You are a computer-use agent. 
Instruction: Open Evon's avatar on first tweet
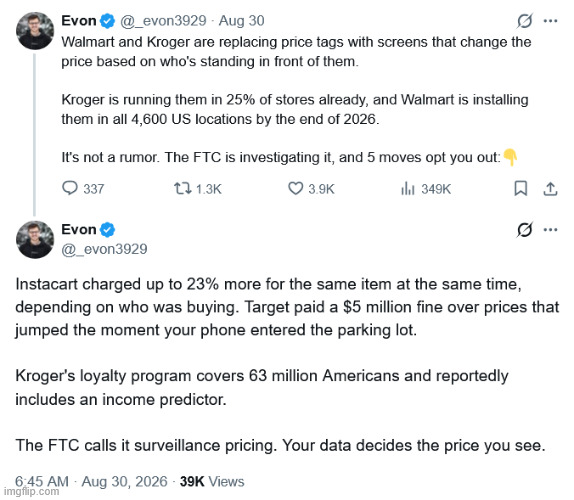tap(35, 31)
